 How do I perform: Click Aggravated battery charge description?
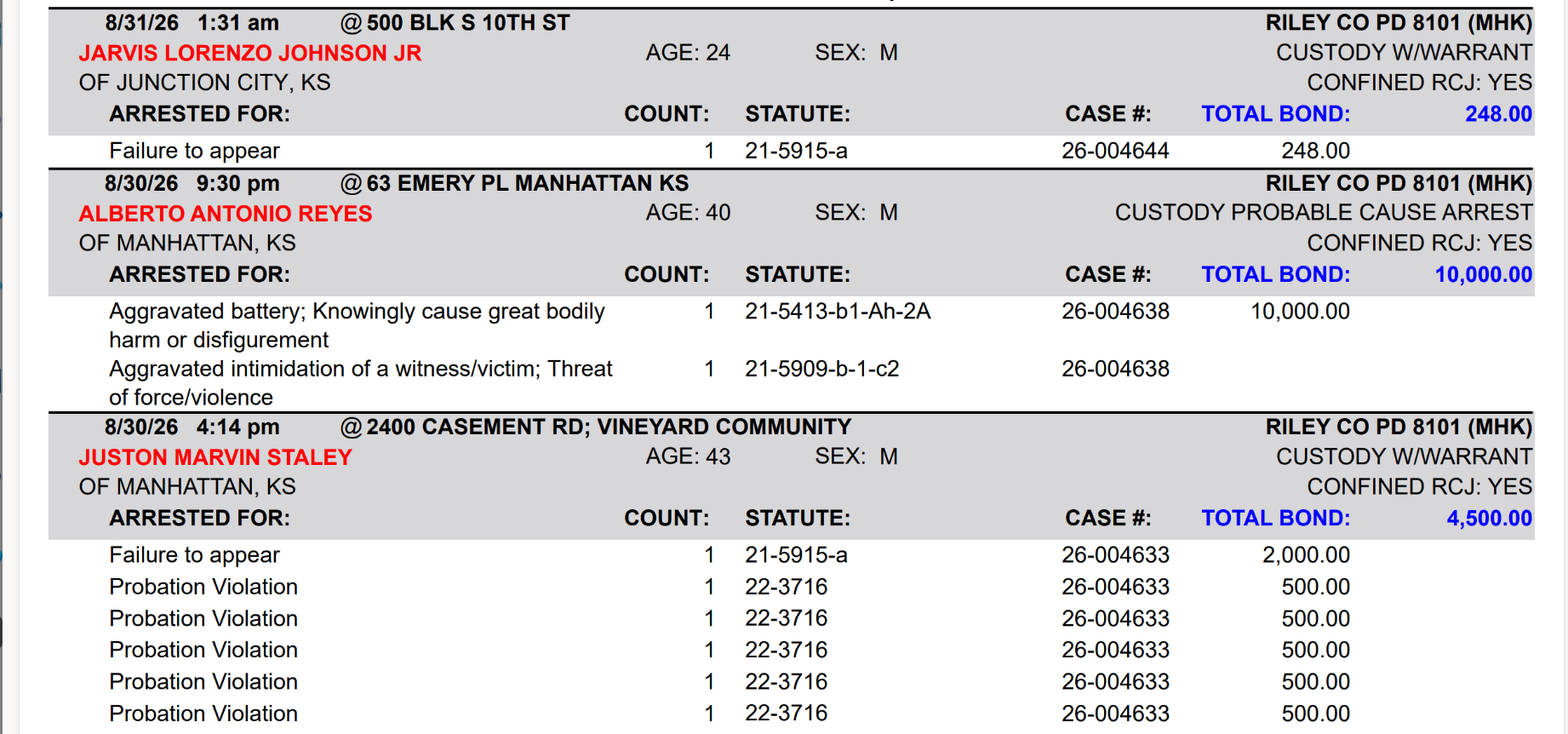click(x=357, y=325)
